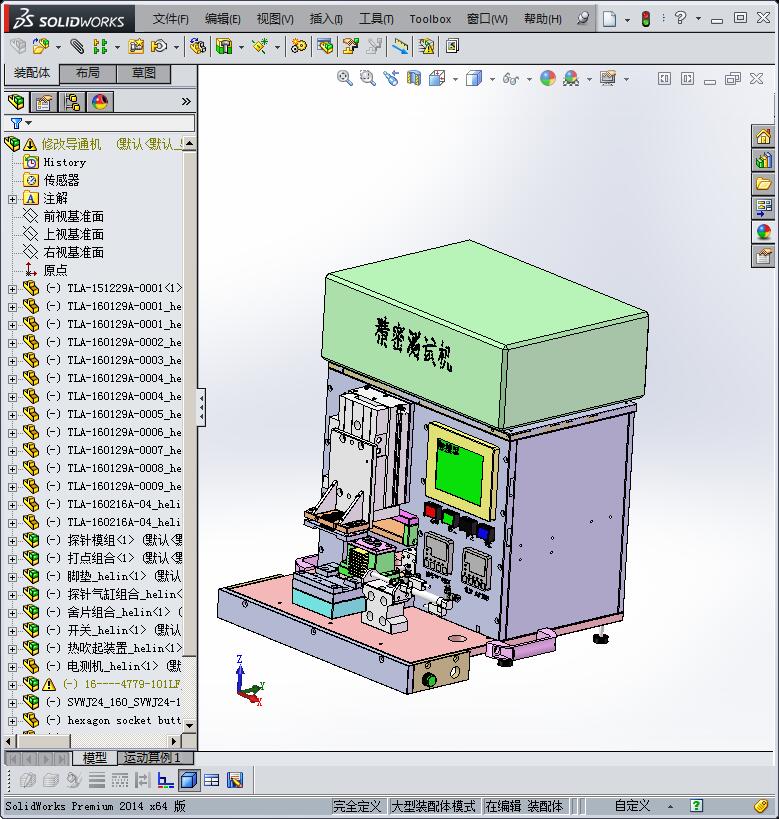Viewport: 779px width, 819px height.
Task: Open the File Explorer folder in task pane
Action: point(763,184)
